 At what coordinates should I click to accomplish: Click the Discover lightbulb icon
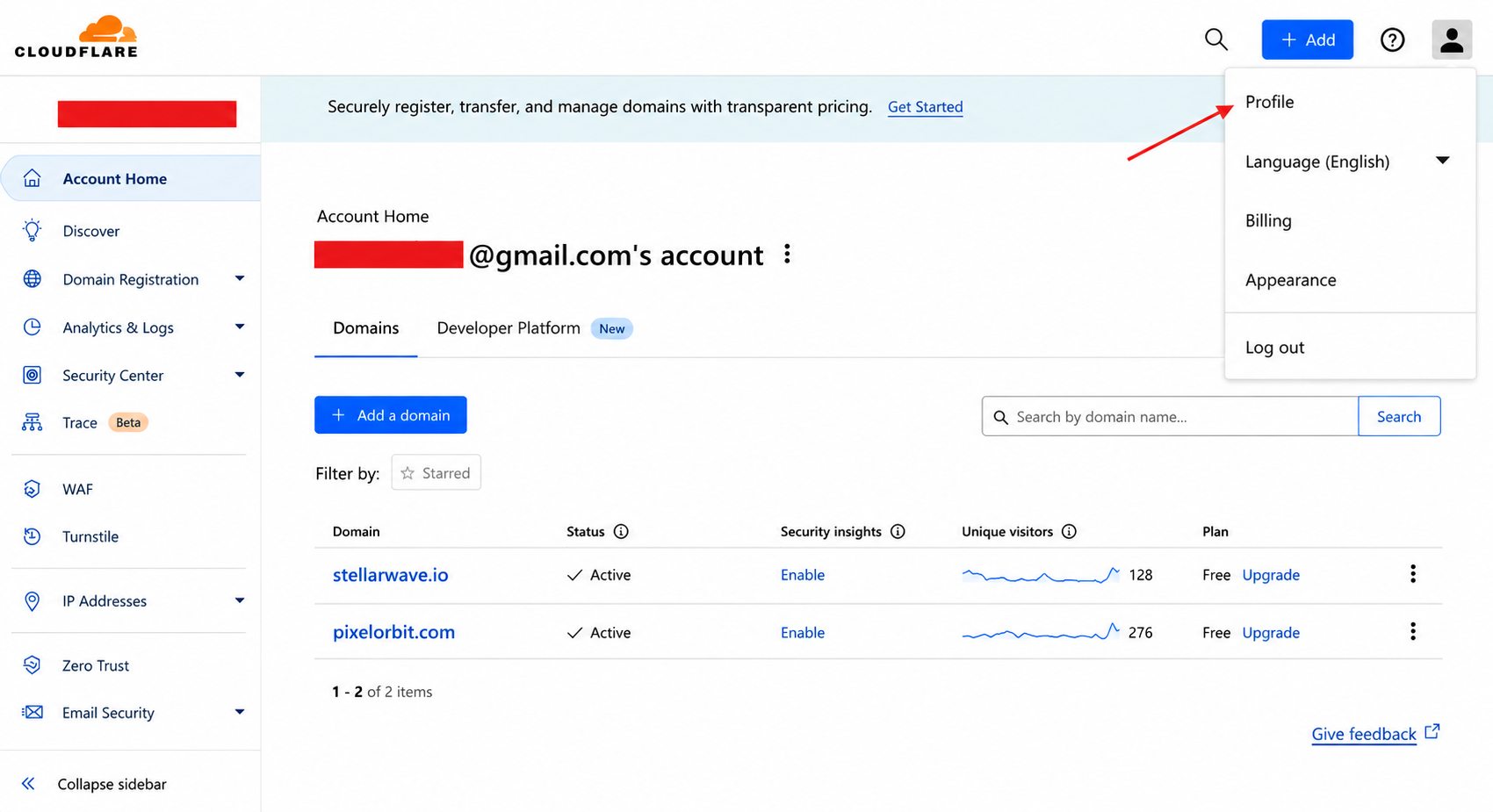tap(32, 231)
